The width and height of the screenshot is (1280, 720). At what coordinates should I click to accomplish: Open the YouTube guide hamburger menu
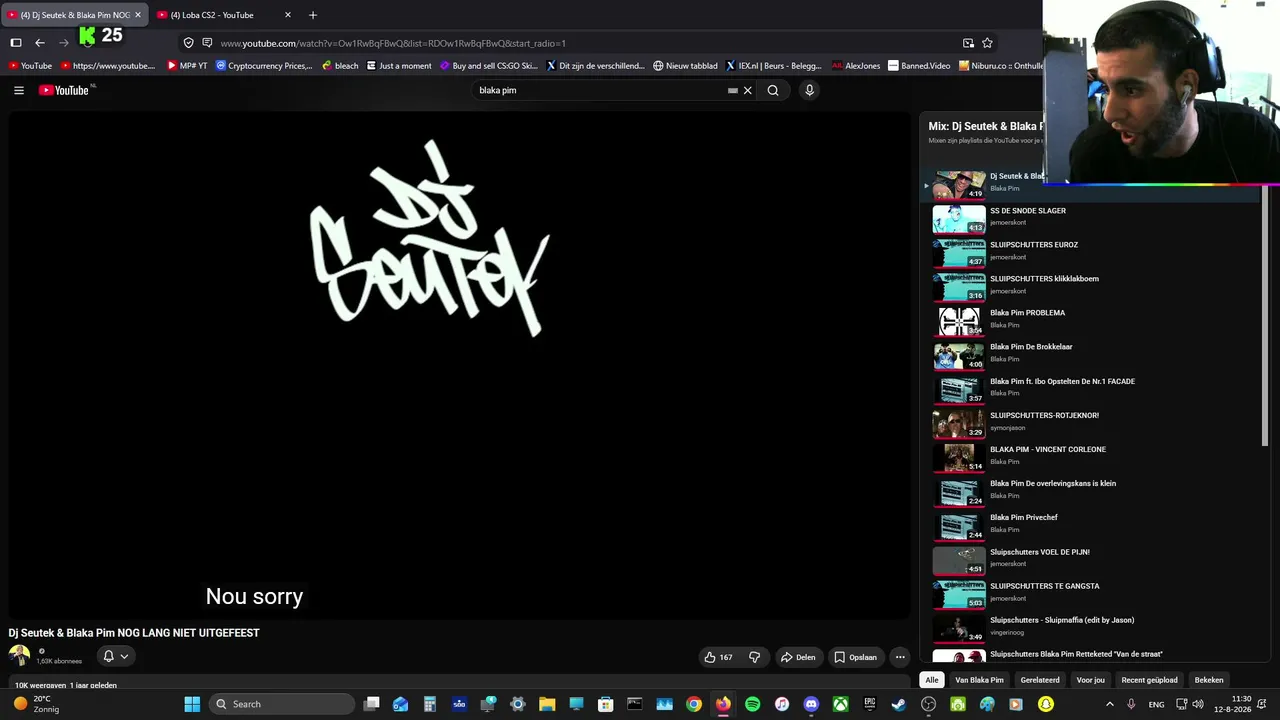[19, 90]
